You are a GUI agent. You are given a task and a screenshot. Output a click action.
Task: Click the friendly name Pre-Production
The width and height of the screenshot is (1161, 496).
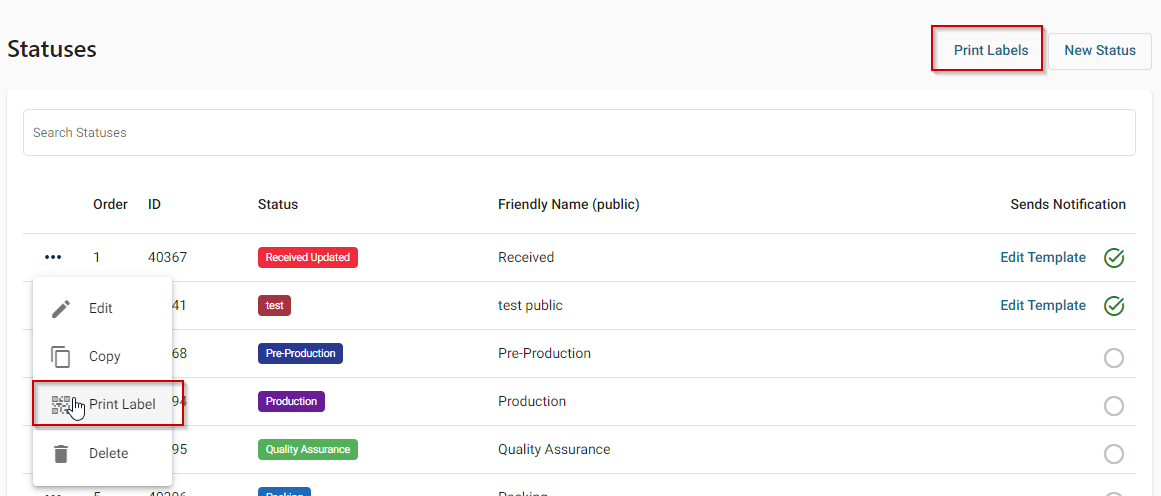coord(544,353)
